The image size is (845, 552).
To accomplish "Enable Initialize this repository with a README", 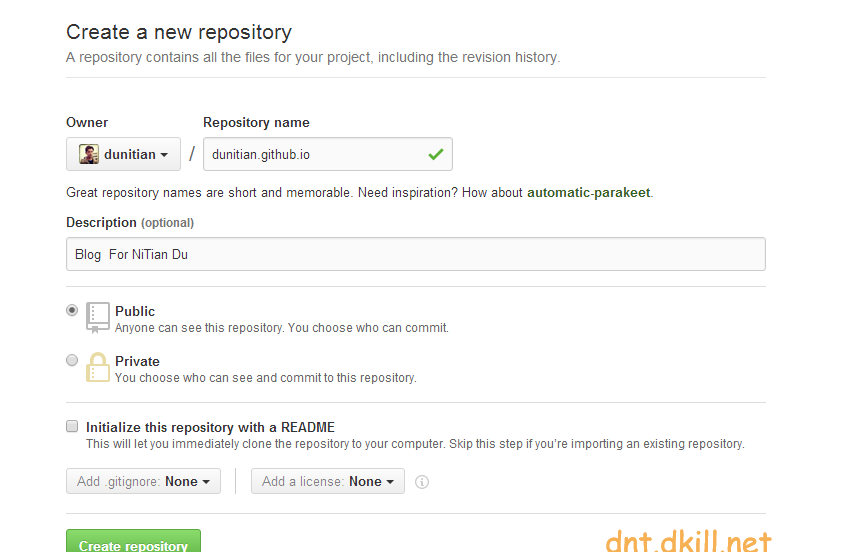I will (x=72, y=426).
